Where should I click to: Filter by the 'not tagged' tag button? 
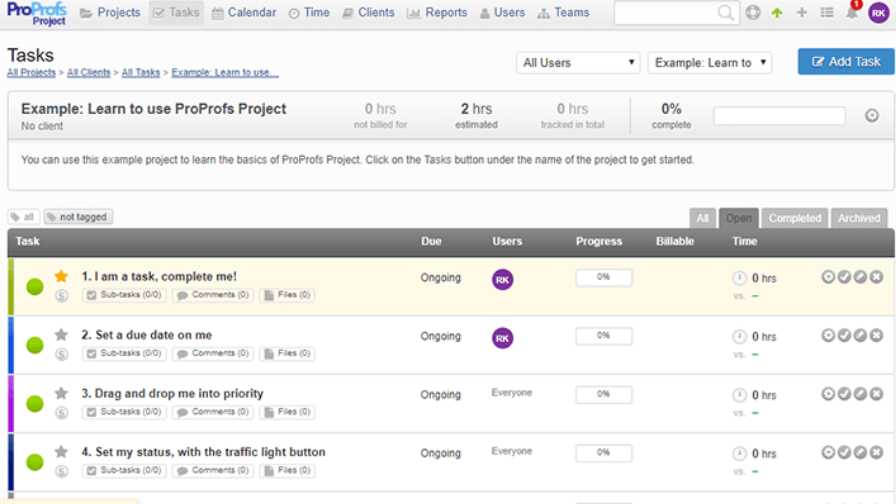pos(78,217)
